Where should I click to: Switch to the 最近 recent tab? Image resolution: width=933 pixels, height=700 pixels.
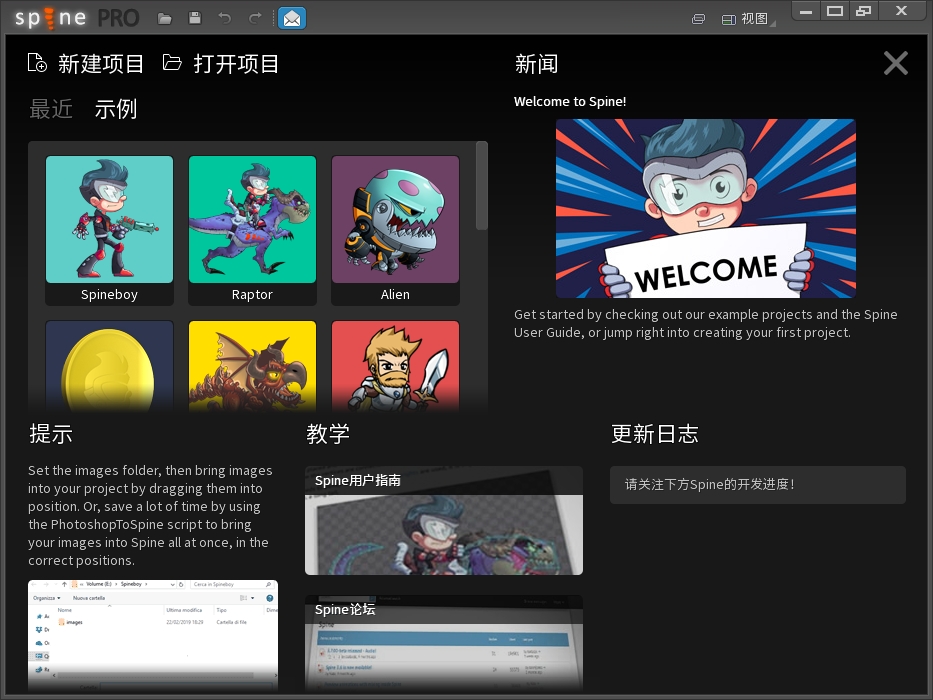[x=51, y=109]
